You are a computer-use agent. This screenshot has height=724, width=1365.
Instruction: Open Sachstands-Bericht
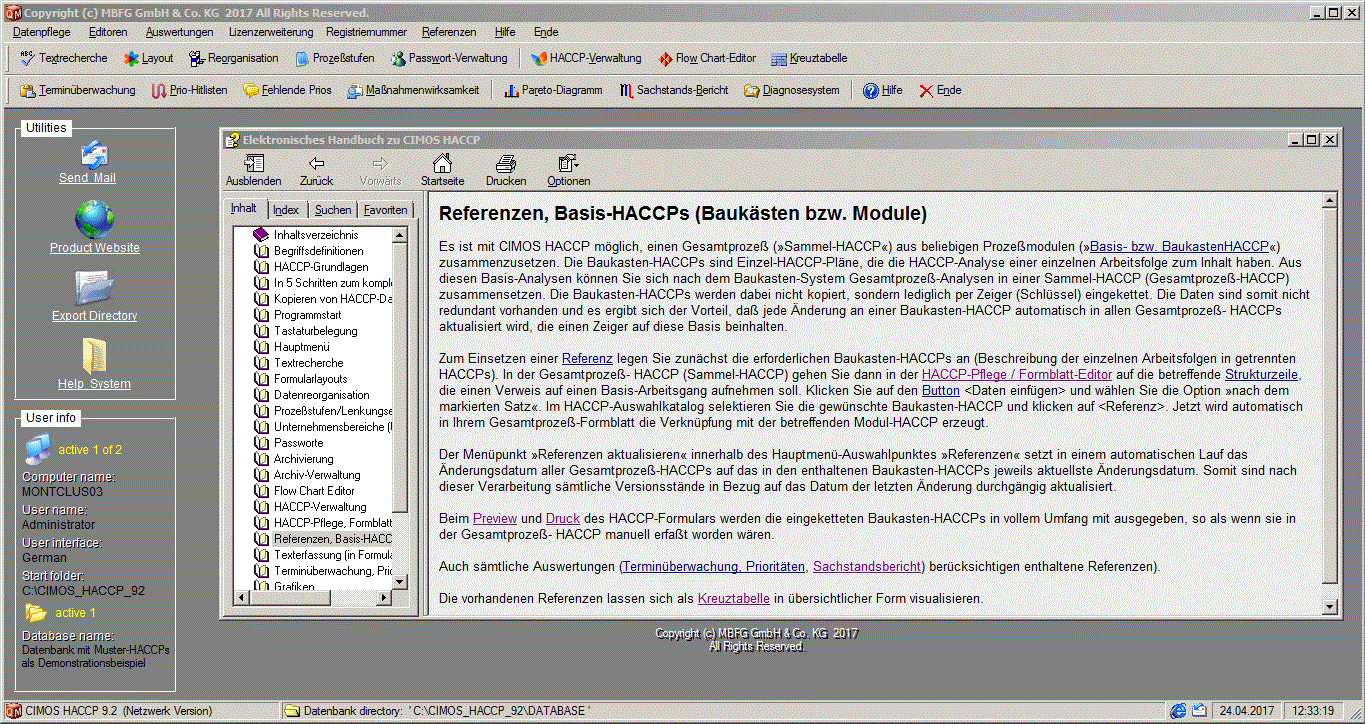coord(673,90)
